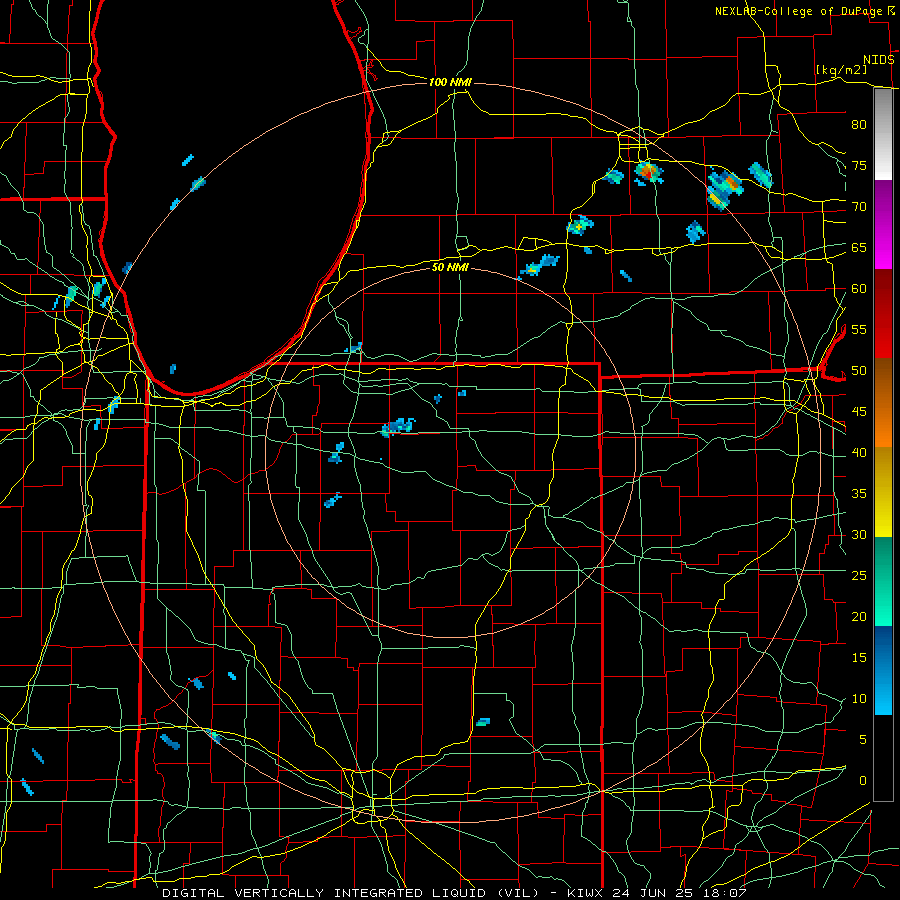The height and width of the screenshot is (900, 900).
Task: Select the white-gray segment of the VIL scale
Action: pyautogui.click(x=883, y=135)
